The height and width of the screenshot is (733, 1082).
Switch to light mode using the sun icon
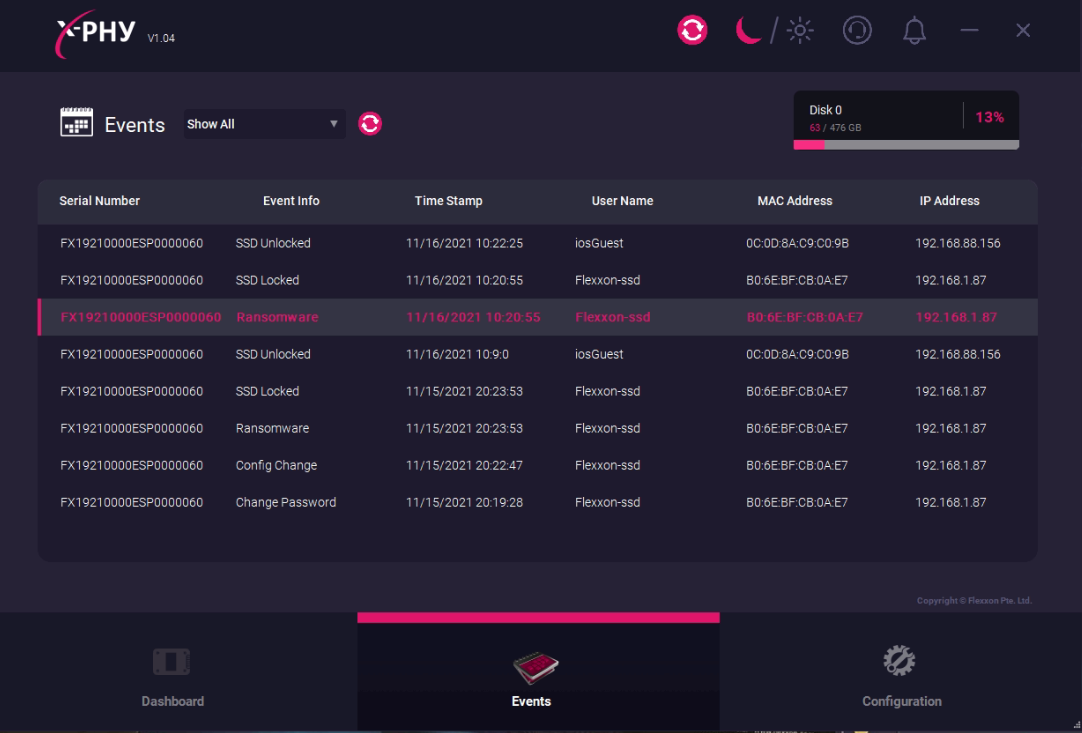(x=800, y=31)
